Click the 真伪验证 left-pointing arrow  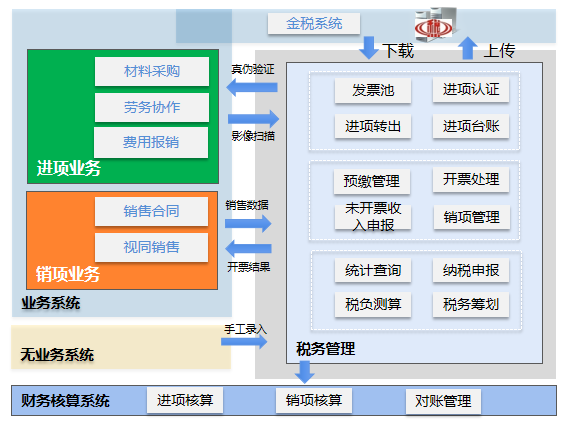click(252, 88)
